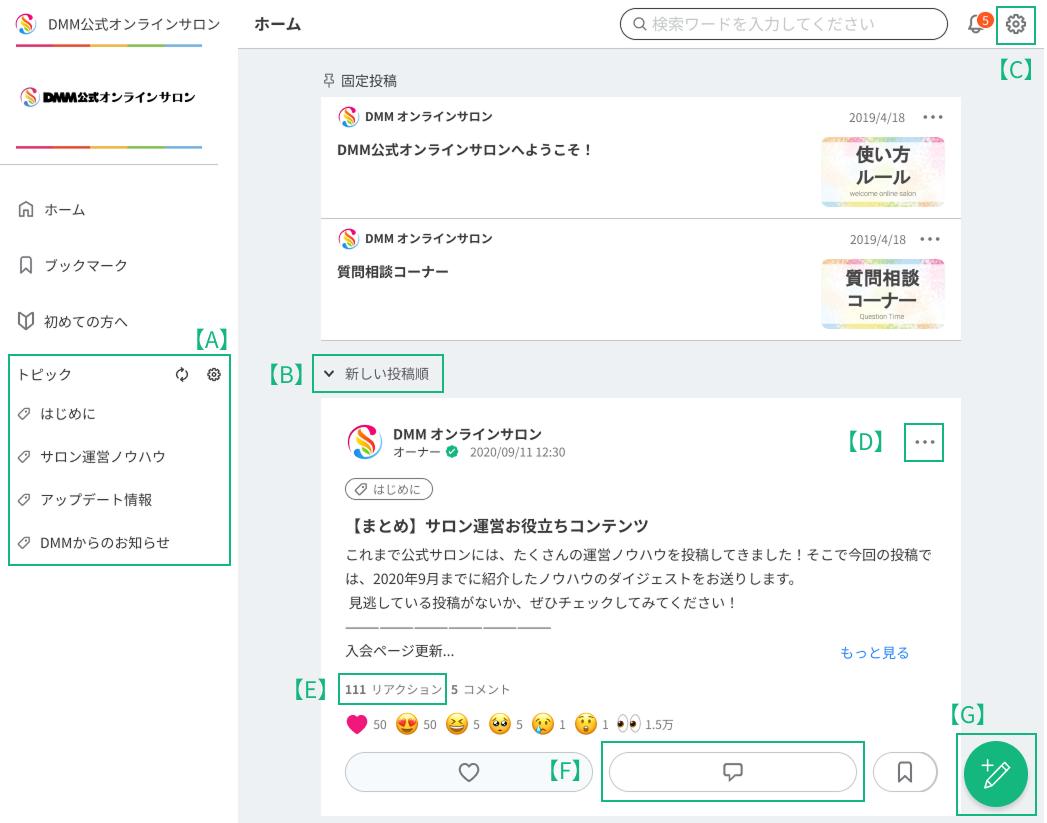Click the search magnifier icon
Screen dimensions: 1047x823
(x=639, y=24)
